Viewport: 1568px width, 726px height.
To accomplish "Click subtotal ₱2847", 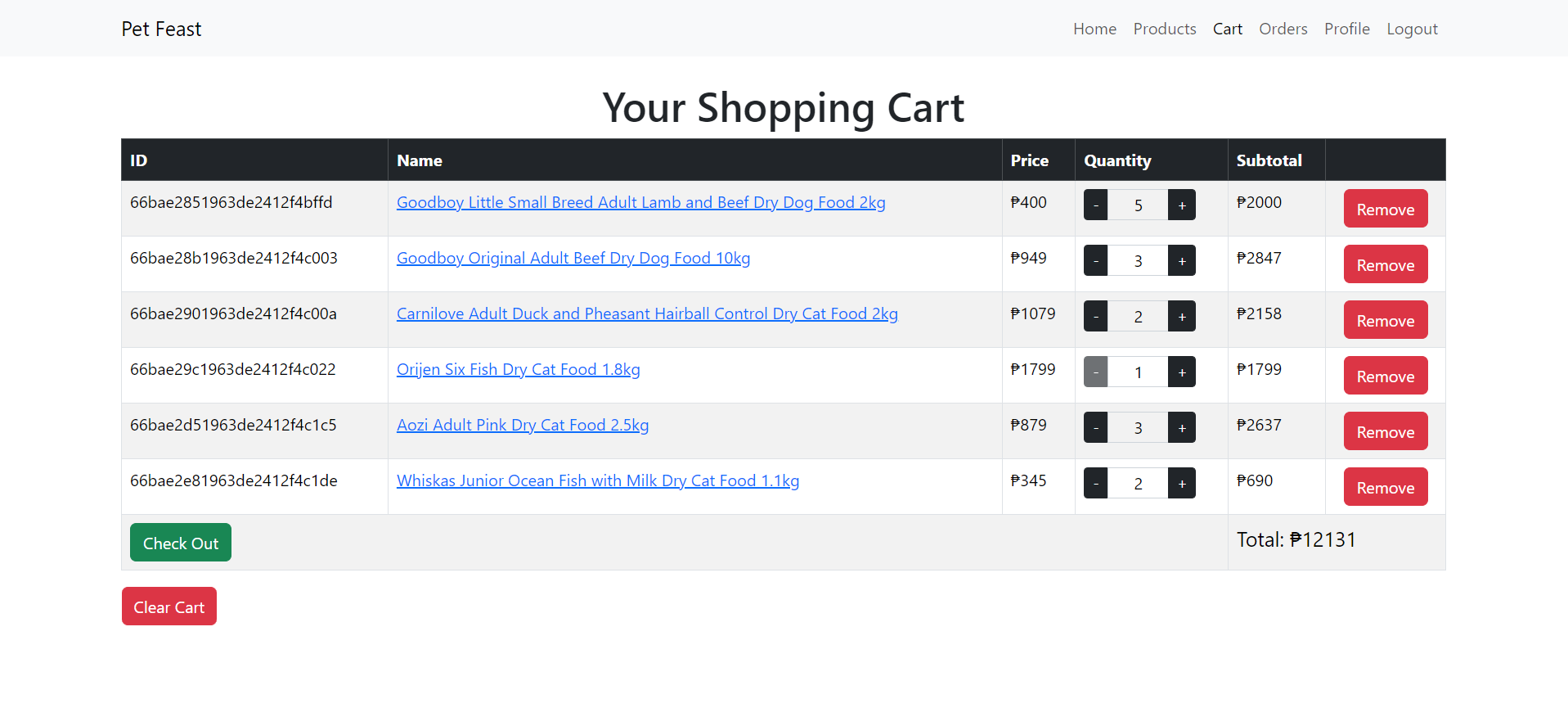I will click(x=1259, y=258).
